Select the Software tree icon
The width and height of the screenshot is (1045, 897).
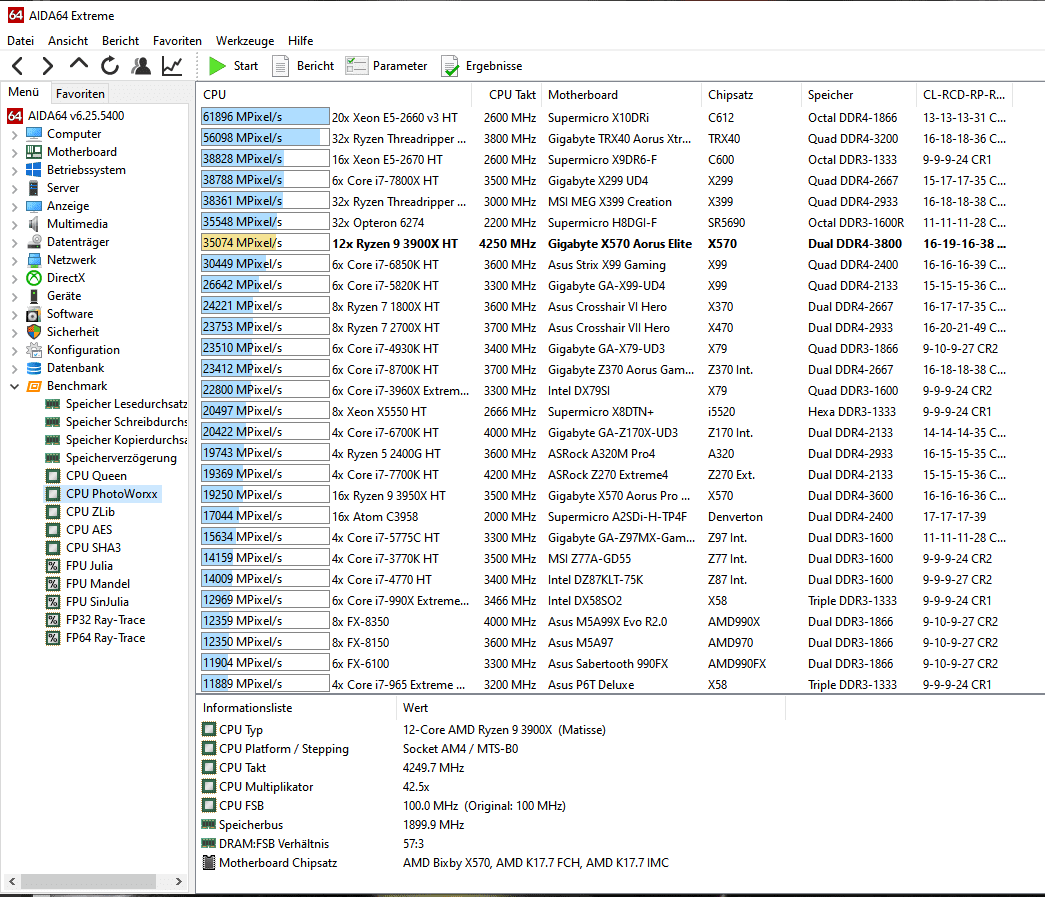coord(34,314)
